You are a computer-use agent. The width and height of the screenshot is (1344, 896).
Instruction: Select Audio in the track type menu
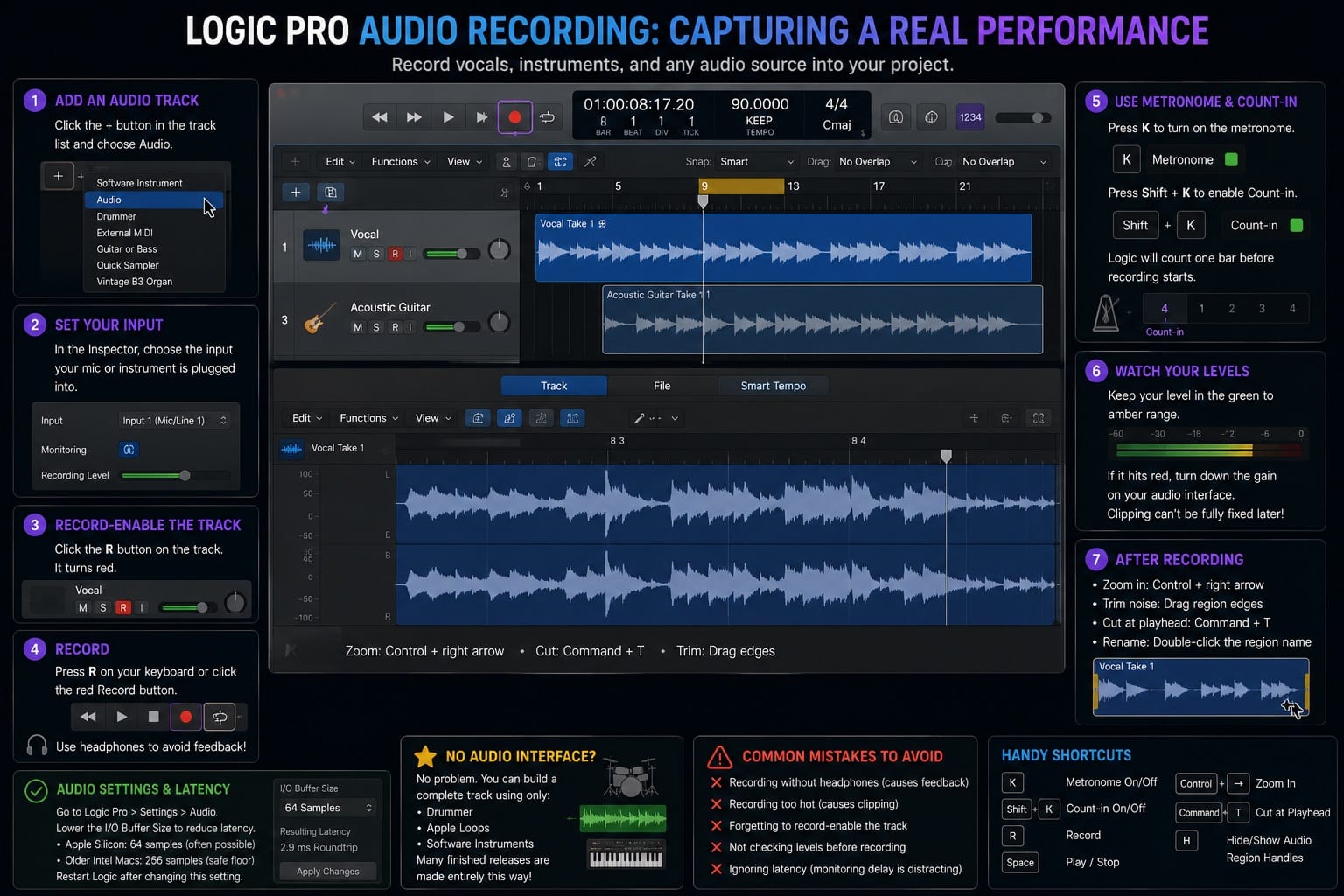(154, 199)
